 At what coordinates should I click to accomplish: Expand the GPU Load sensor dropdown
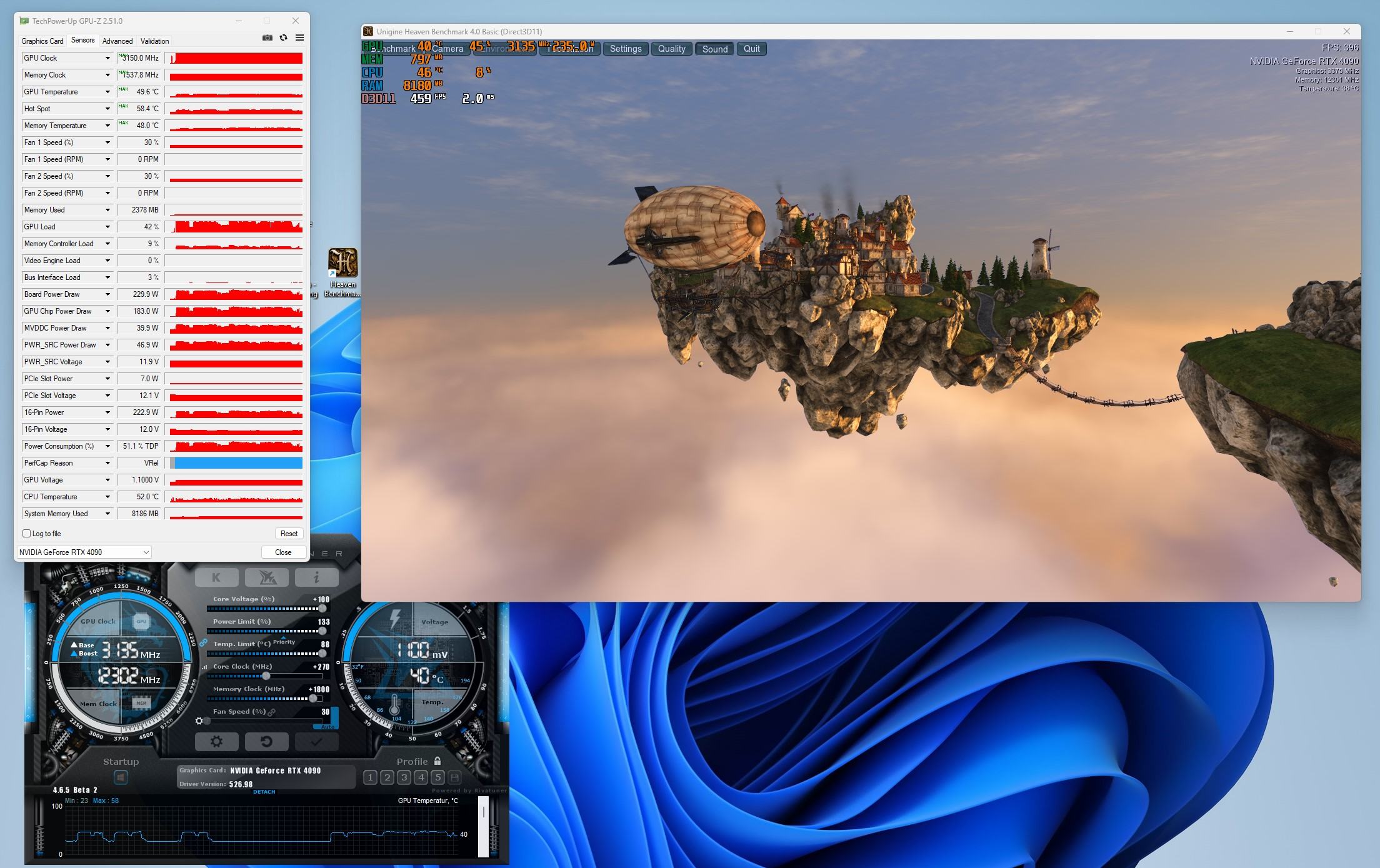(x=107, y=227)
